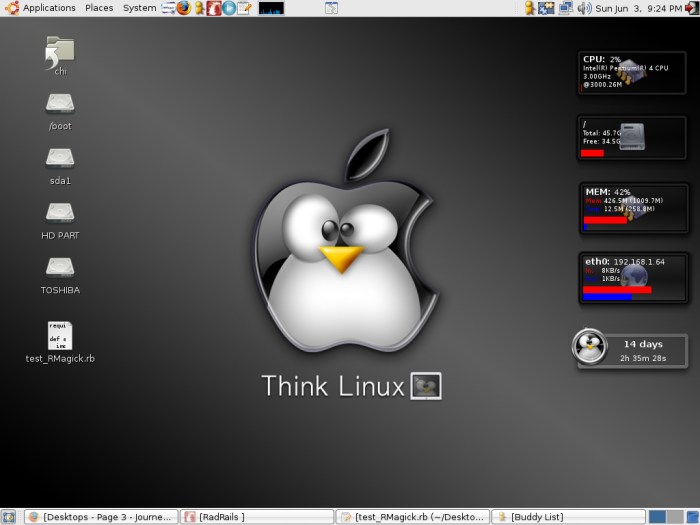Click the Gaim tray icon near clock
The image size is (700, 525).
(529, 8)
